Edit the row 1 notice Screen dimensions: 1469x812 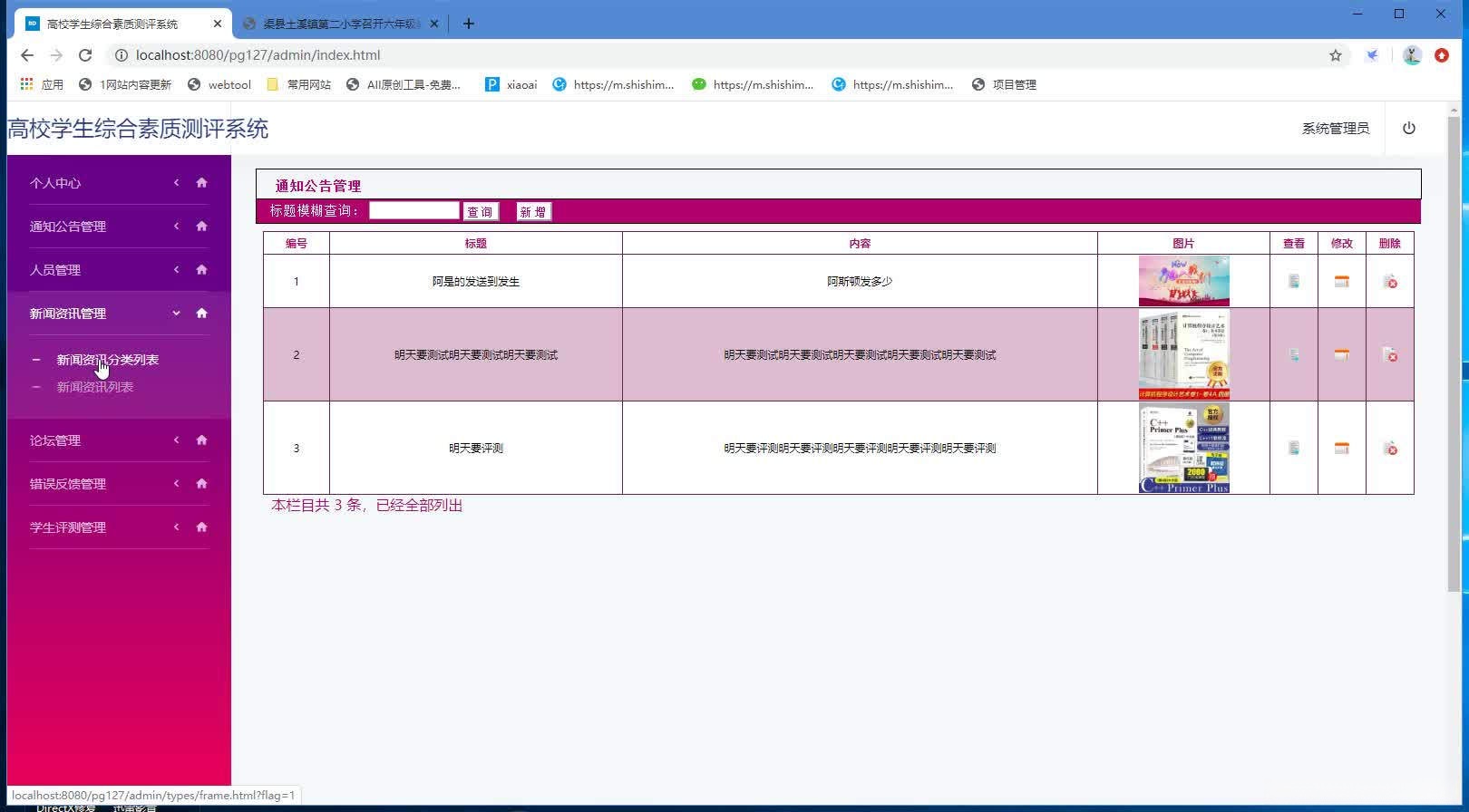click(x=1342, y=281)
